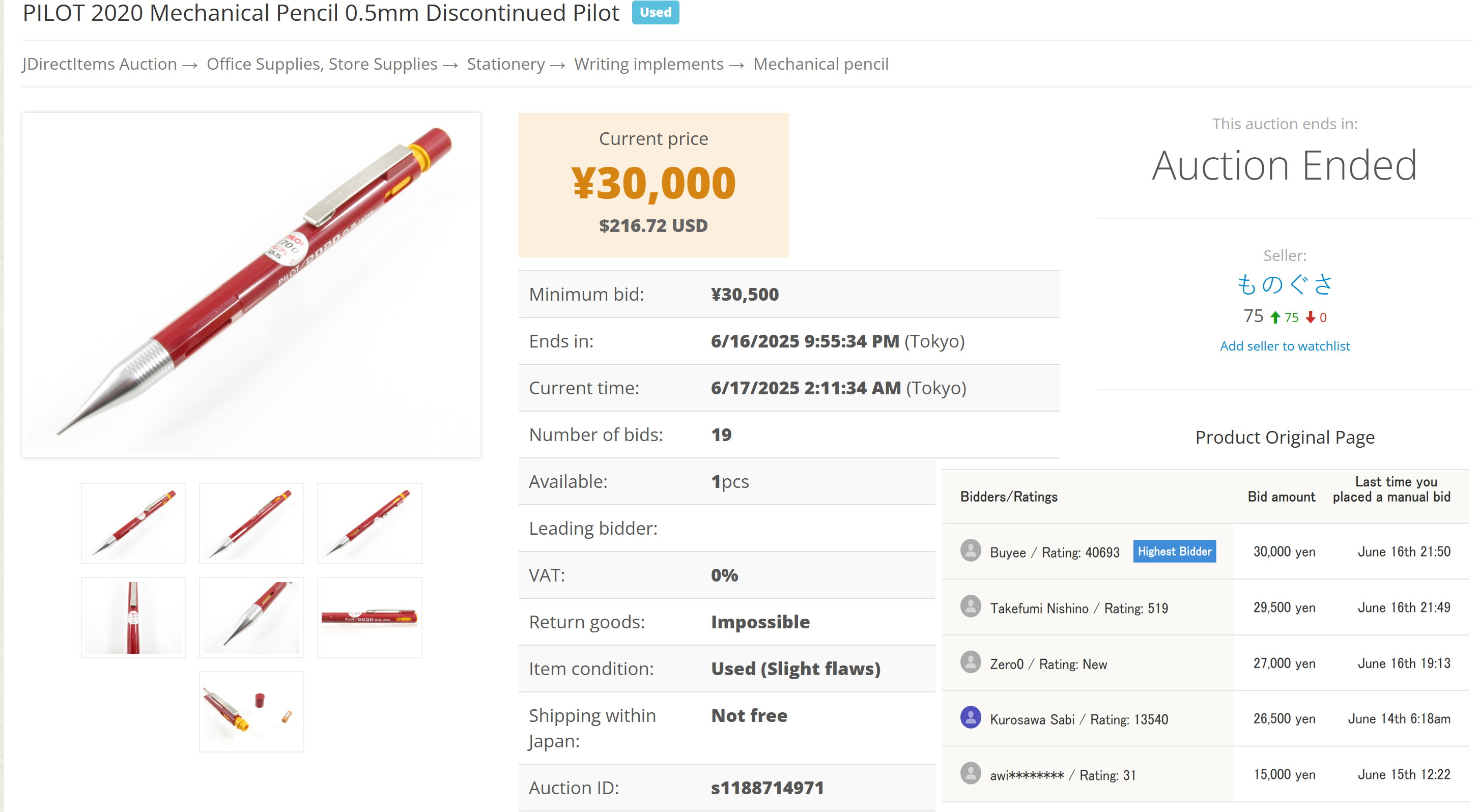Navigate to Writing implements category
Image resolution: width=1478 pixels, height=812 pixels.
649,64
